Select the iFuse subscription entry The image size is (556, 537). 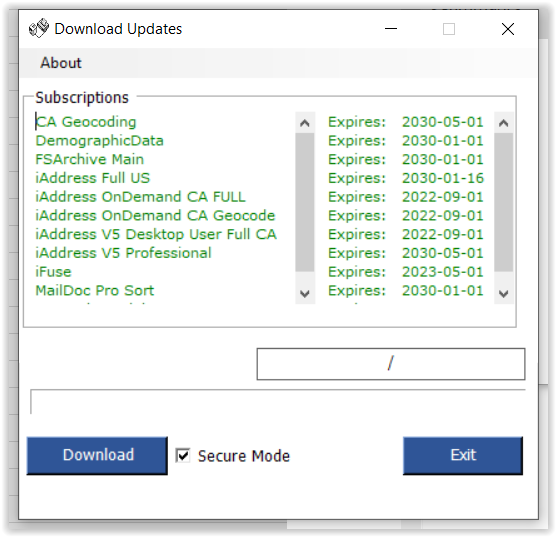pos(54,272)
